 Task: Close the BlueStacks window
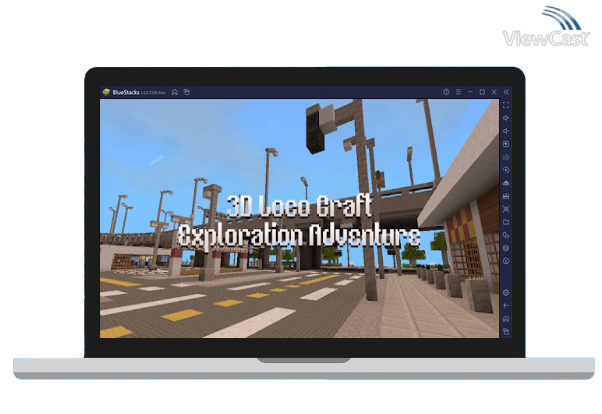click(x=494, y=92)
